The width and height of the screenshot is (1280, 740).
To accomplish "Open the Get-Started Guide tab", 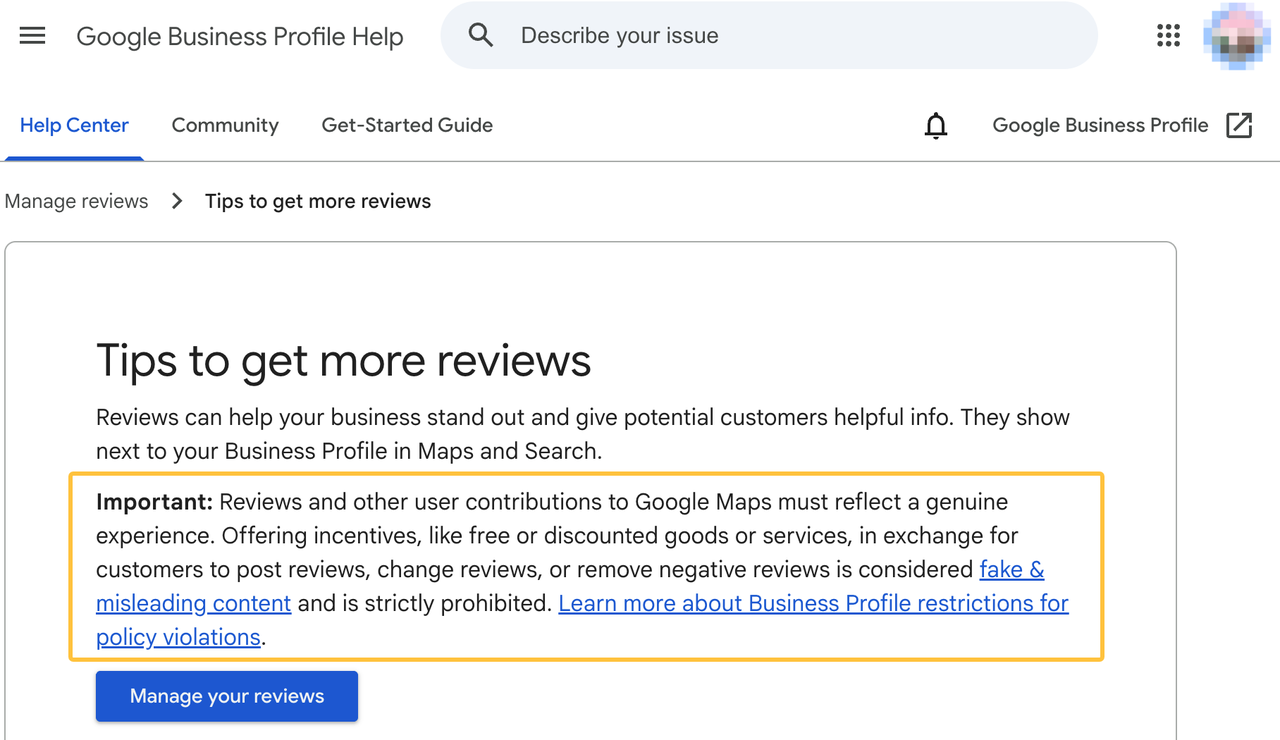I will pyautogui.click(x=407, y=126).
